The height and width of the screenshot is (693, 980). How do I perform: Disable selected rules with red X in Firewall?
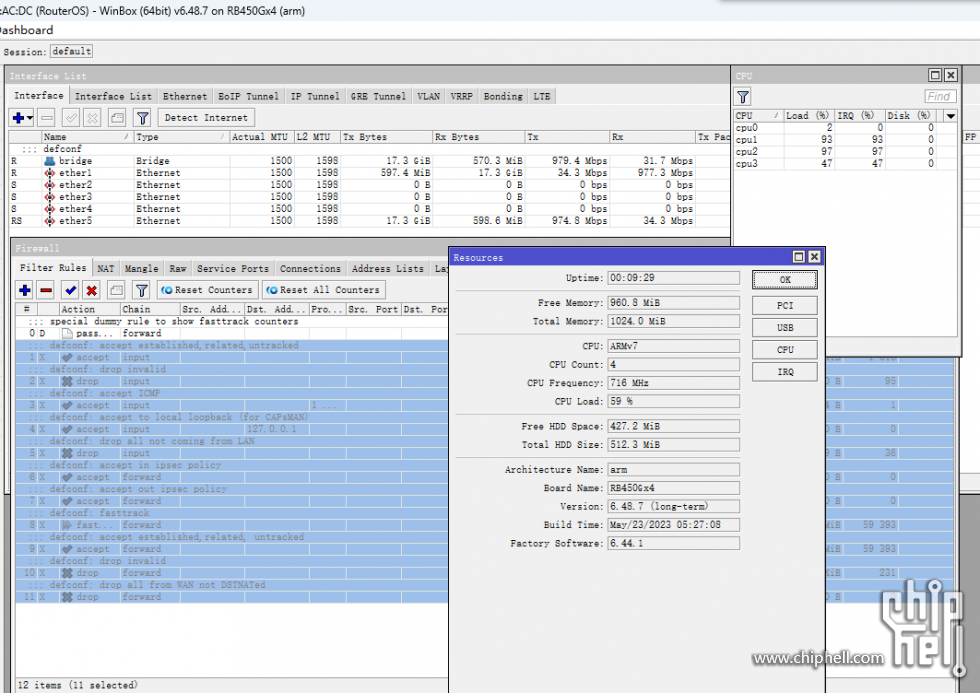click(92, 290)
